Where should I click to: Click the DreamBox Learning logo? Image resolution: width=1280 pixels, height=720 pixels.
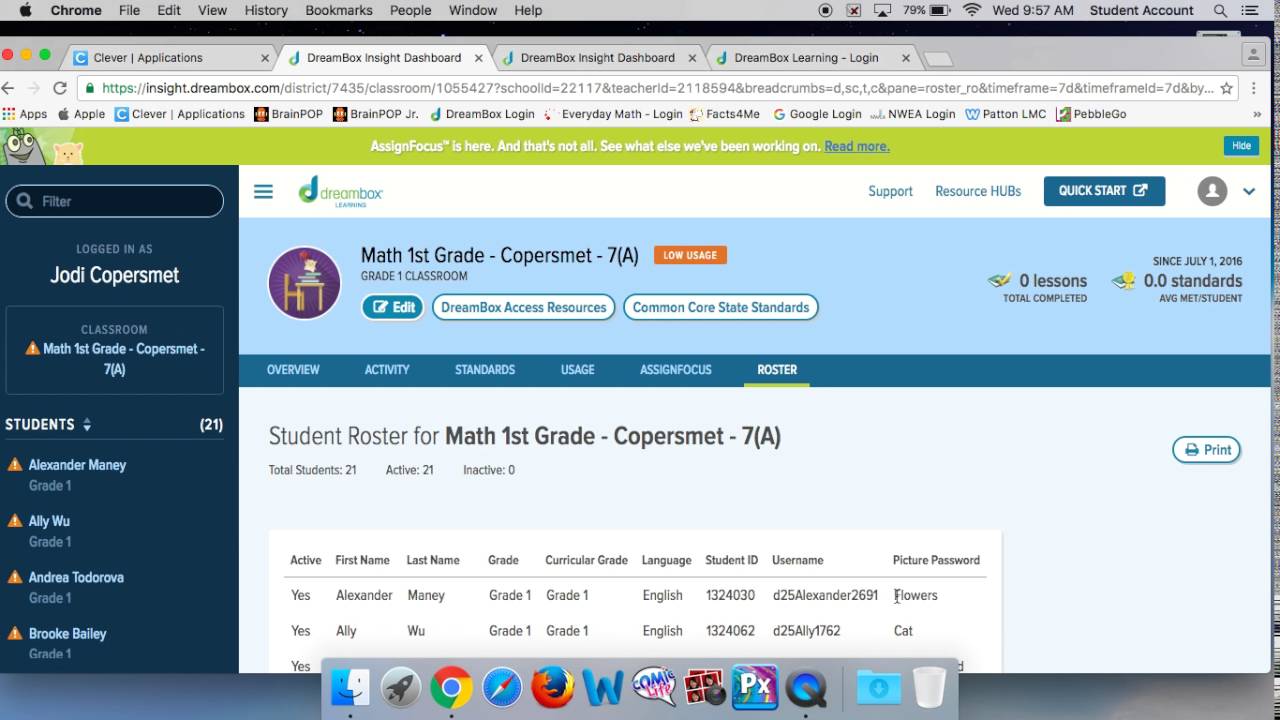341,191
